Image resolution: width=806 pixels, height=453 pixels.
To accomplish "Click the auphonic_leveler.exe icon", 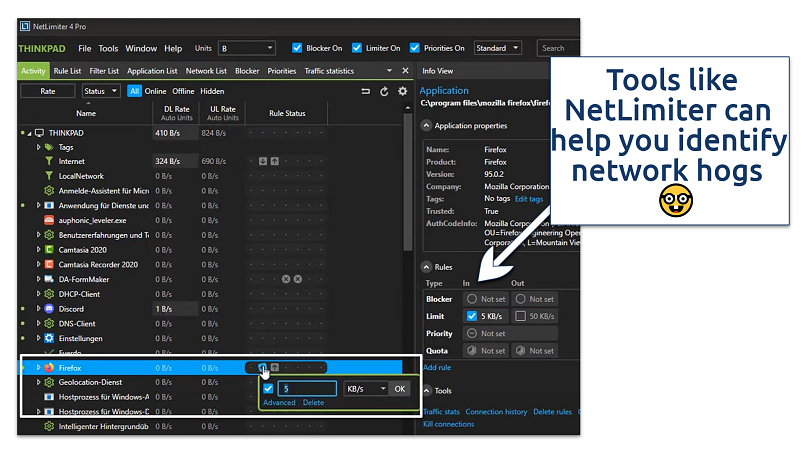I will (49, 220).
